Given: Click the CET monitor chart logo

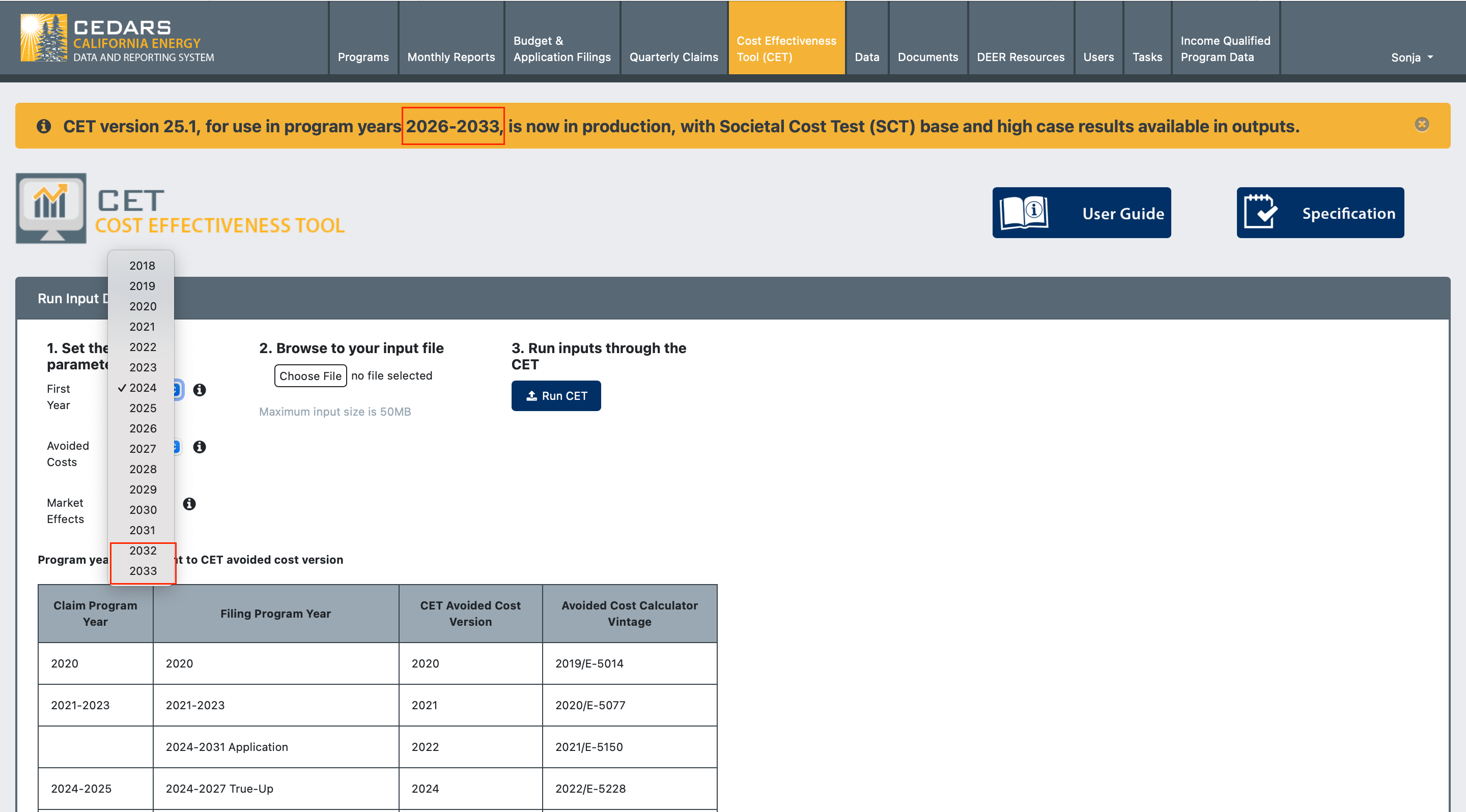Looking at the screenshot, I should point(51,209).
